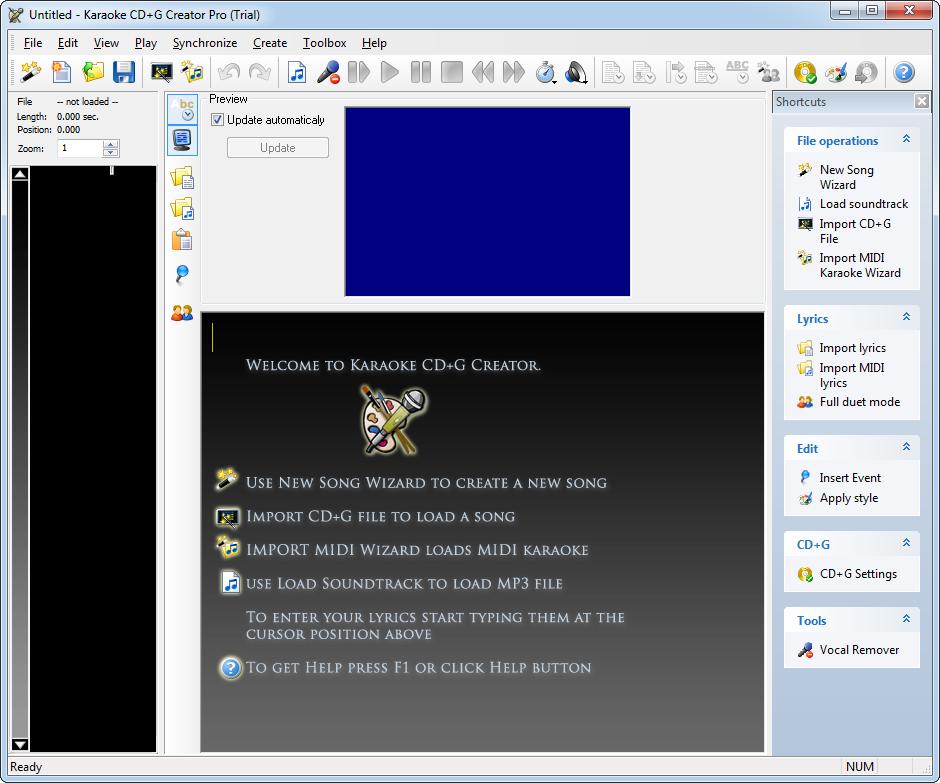940x783 pixels.
Task: Click the Update button in Preview
Action: (278, 147)
